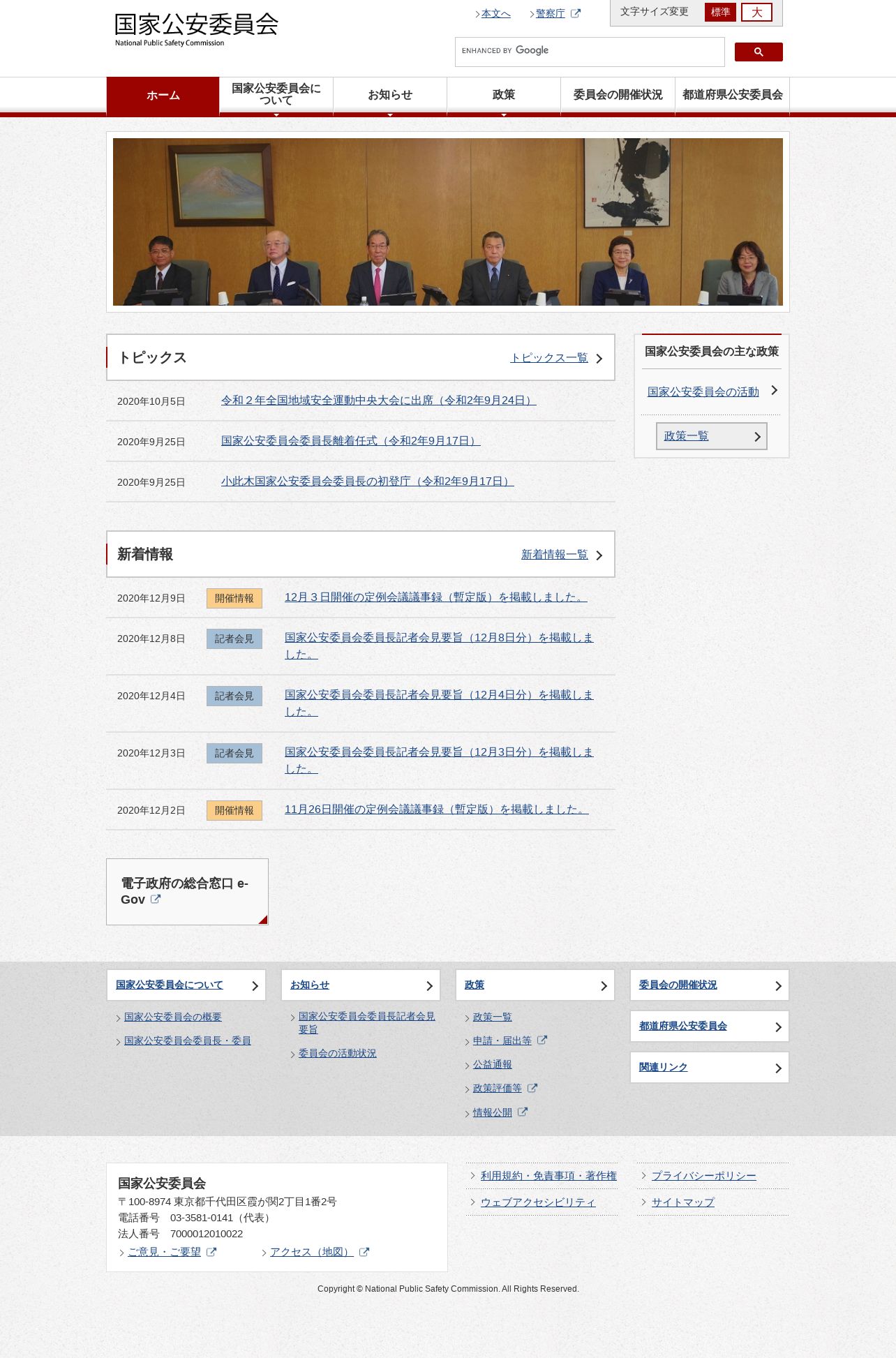Expand the 国家公安委員会について menu
The image size is (896, 1358).
[x=276, y=95]
